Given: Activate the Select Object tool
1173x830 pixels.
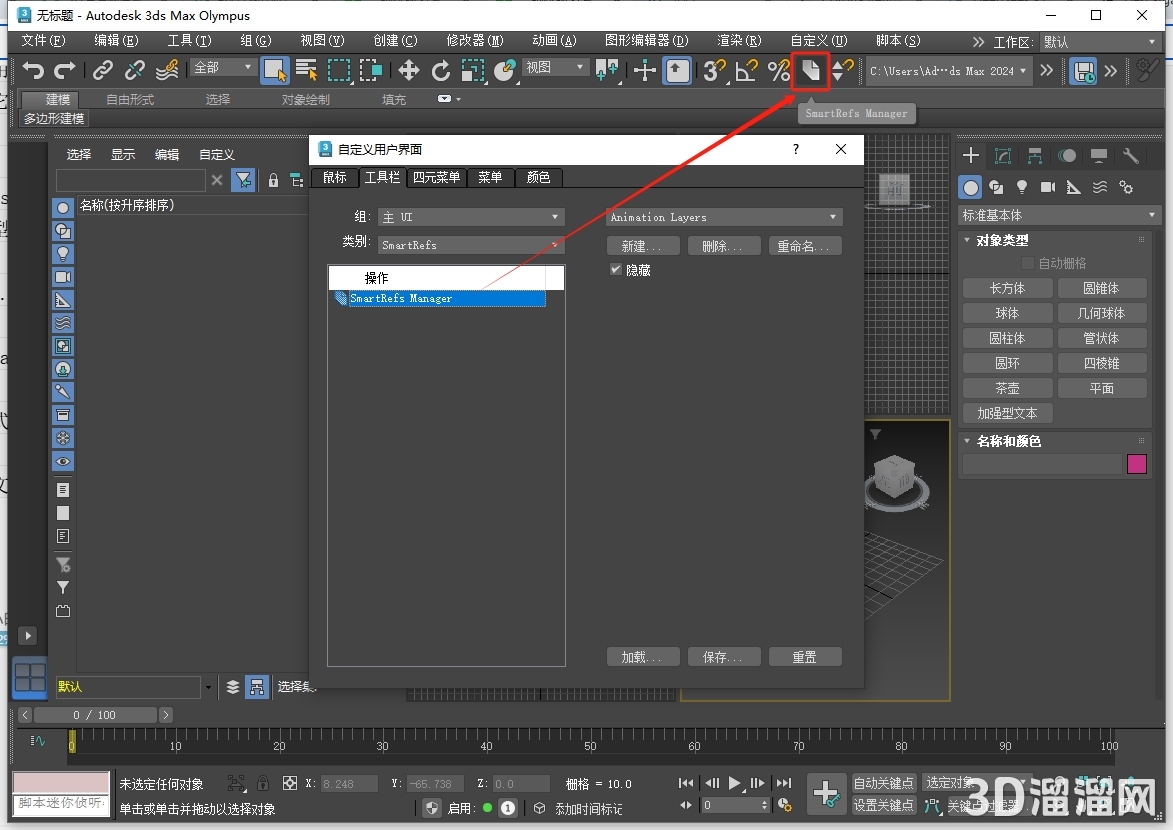Looking at the screenshot, I should (275, 70).
